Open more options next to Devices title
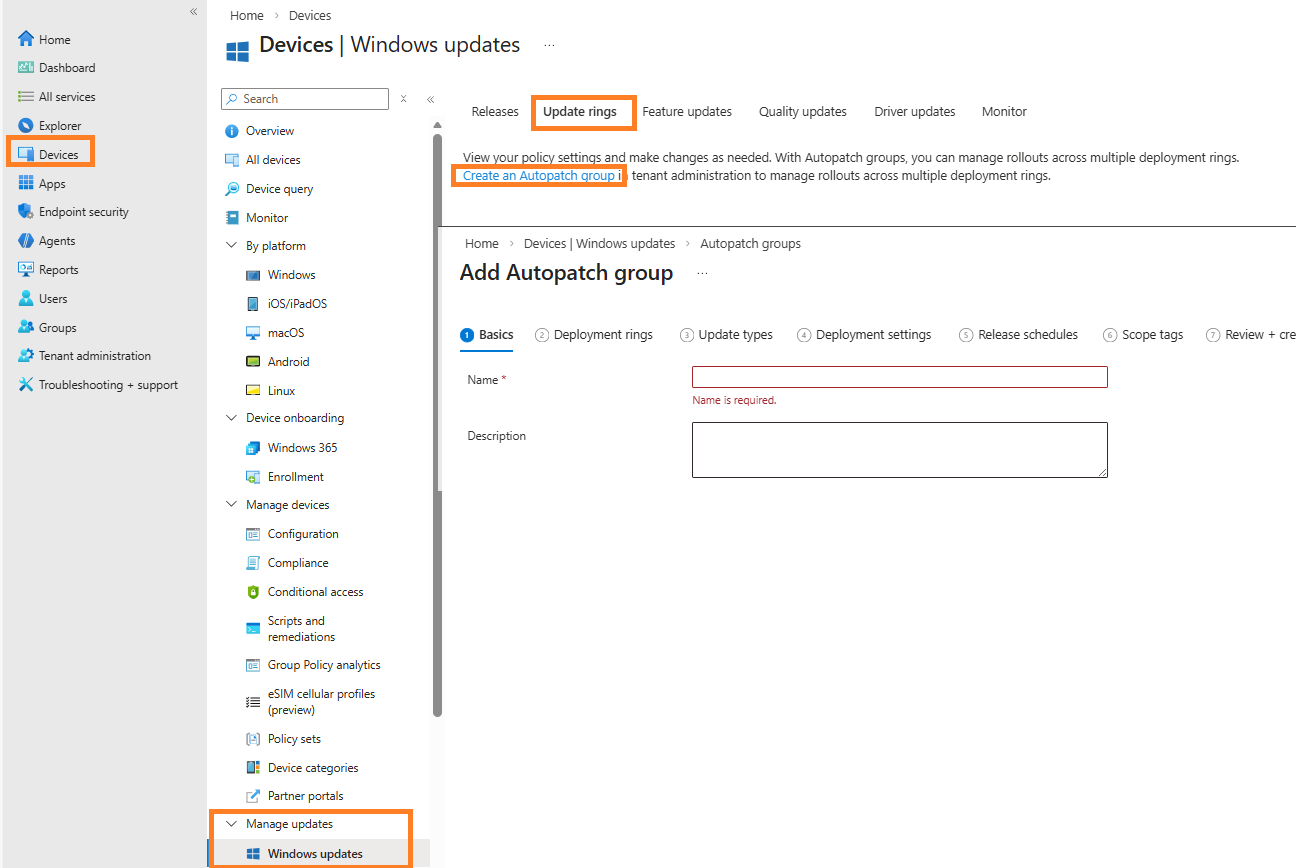Screen dimensions: 1296x868 pos(549,45)
